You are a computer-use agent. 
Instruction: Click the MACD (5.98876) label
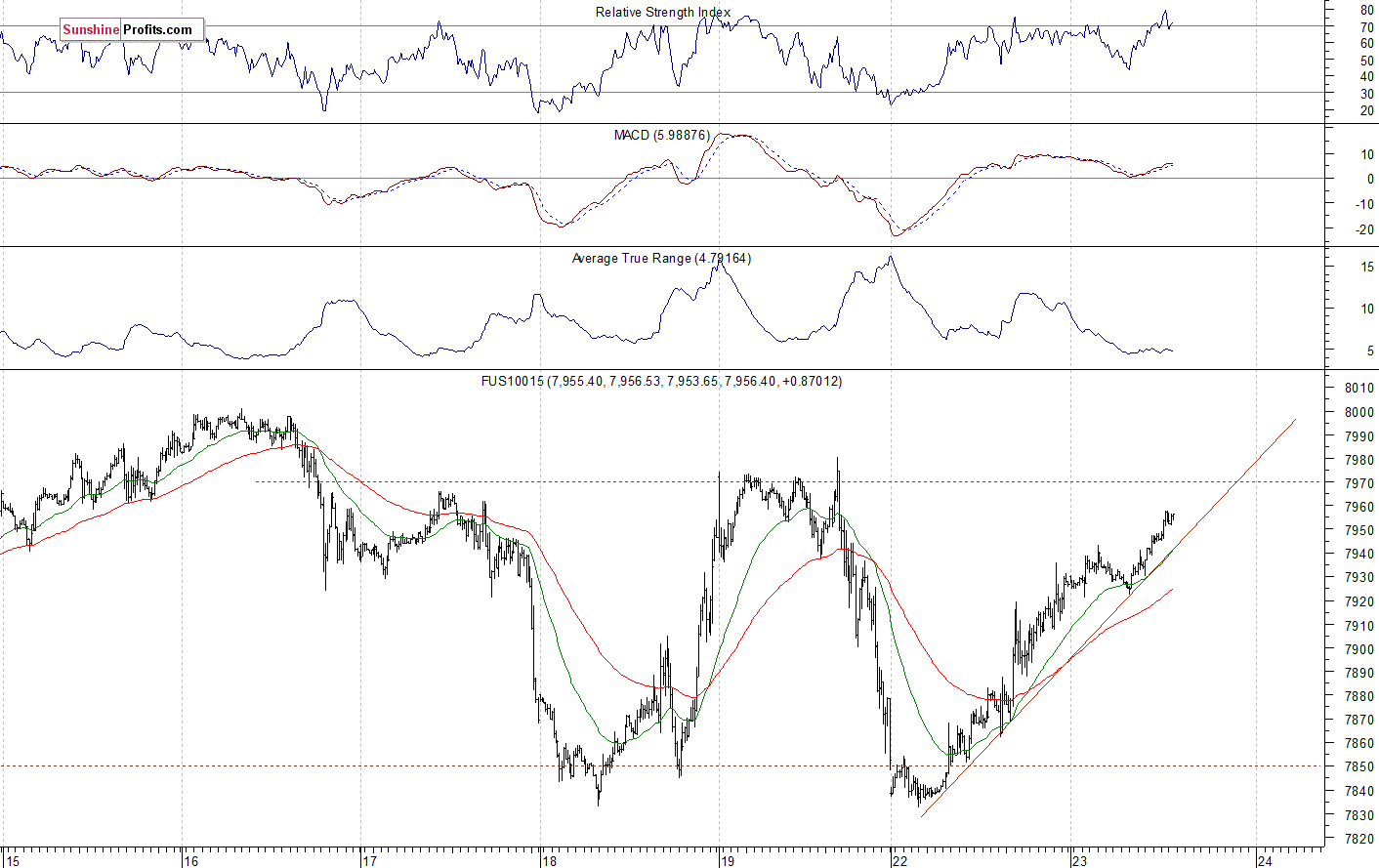[661, 135]
